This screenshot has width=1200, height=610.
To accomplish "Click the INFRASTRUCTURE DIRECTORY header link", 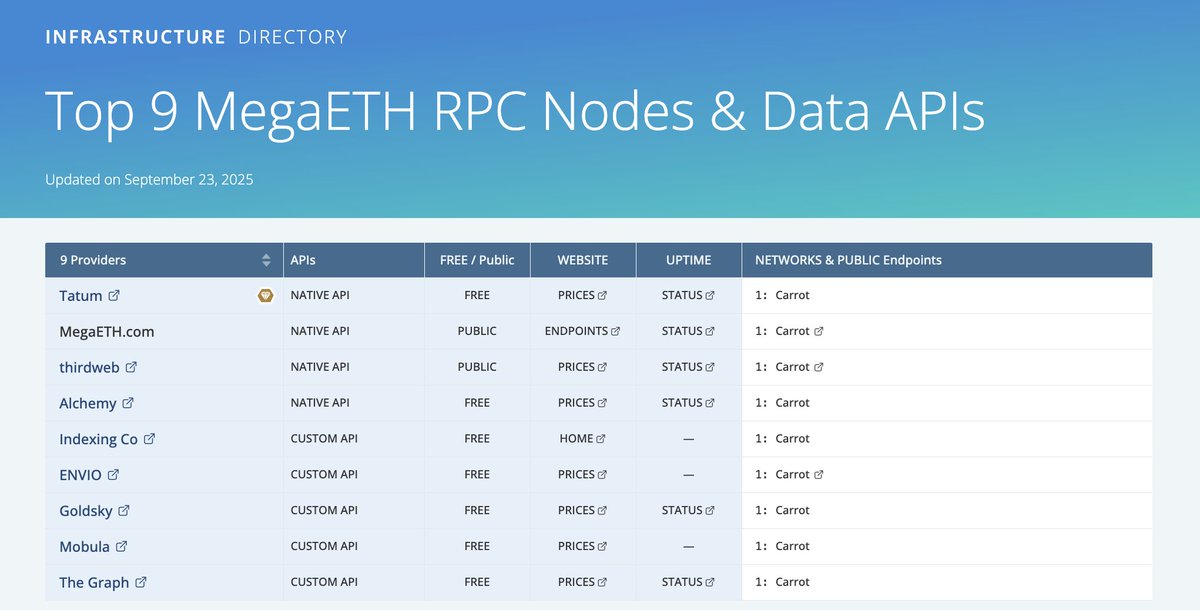I will tap(196, 37).
